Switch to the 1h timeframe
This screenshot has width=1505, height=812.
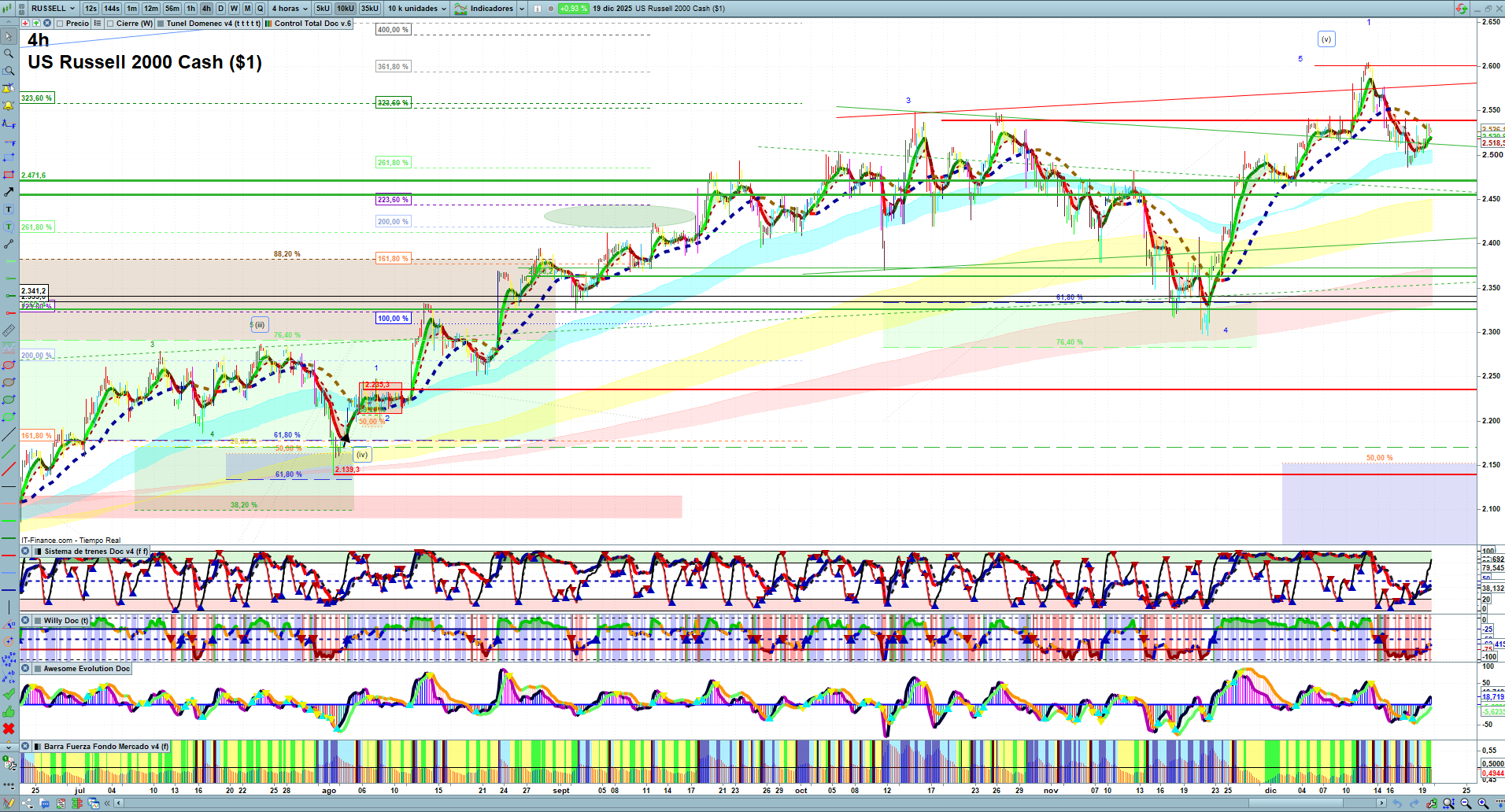(x=190, y=9)
